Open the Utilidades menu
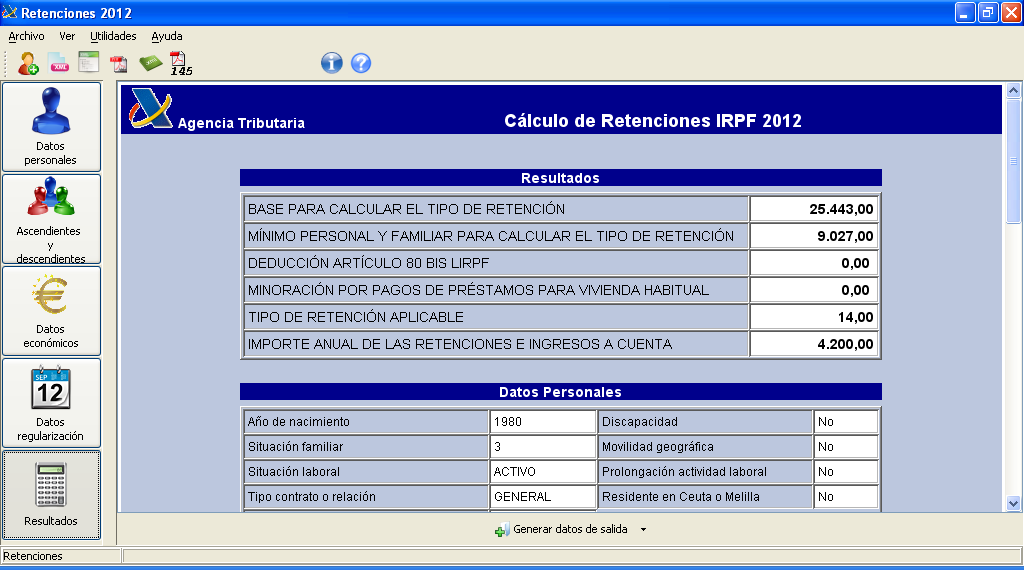The image size is (1024, 570). pyautogui.click(x=113, y=36)
